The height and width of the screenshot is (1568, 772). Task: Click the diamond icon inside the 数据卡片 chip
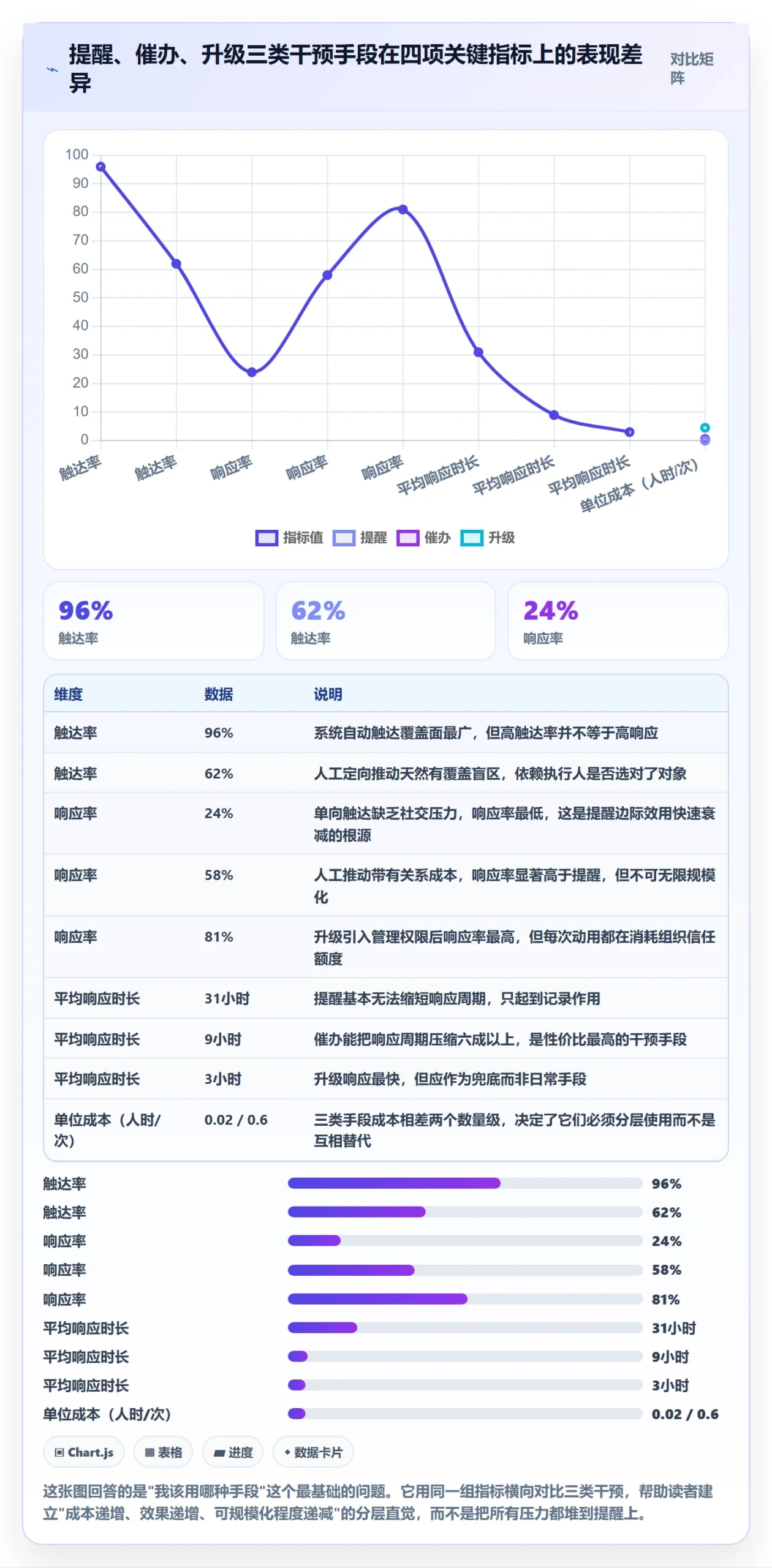tap(287, 1452)
